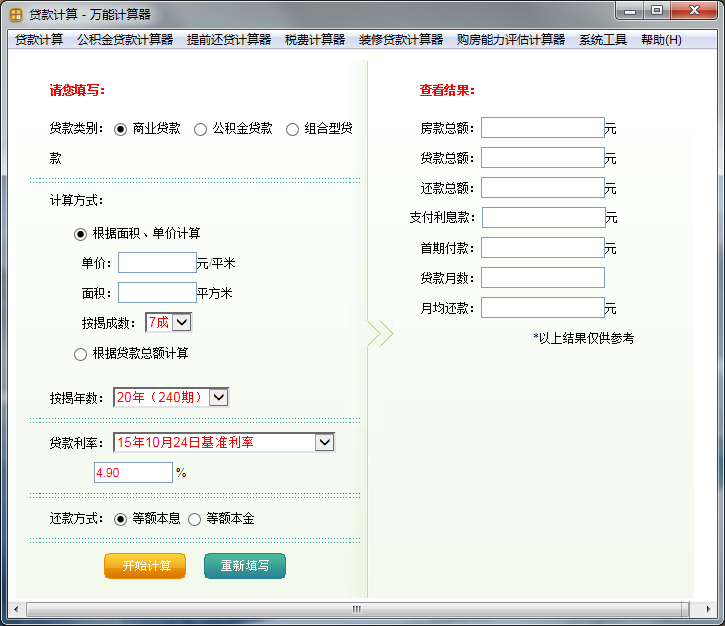Click the double-chevron arrow between panels
Image resolution: width=725 pixels, height=626 pixels.
tap(380, 333)
